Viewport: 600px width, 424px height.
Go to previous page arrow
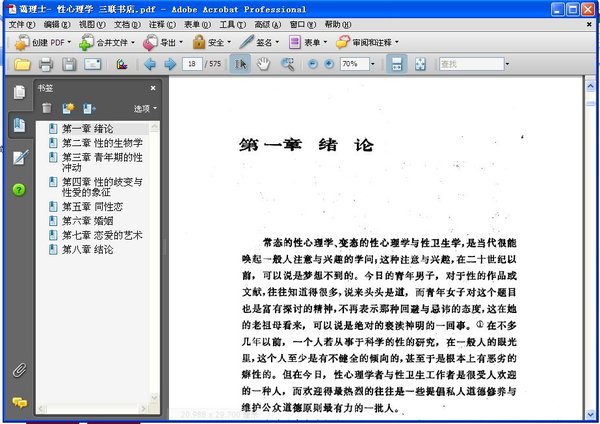[150, 64]
